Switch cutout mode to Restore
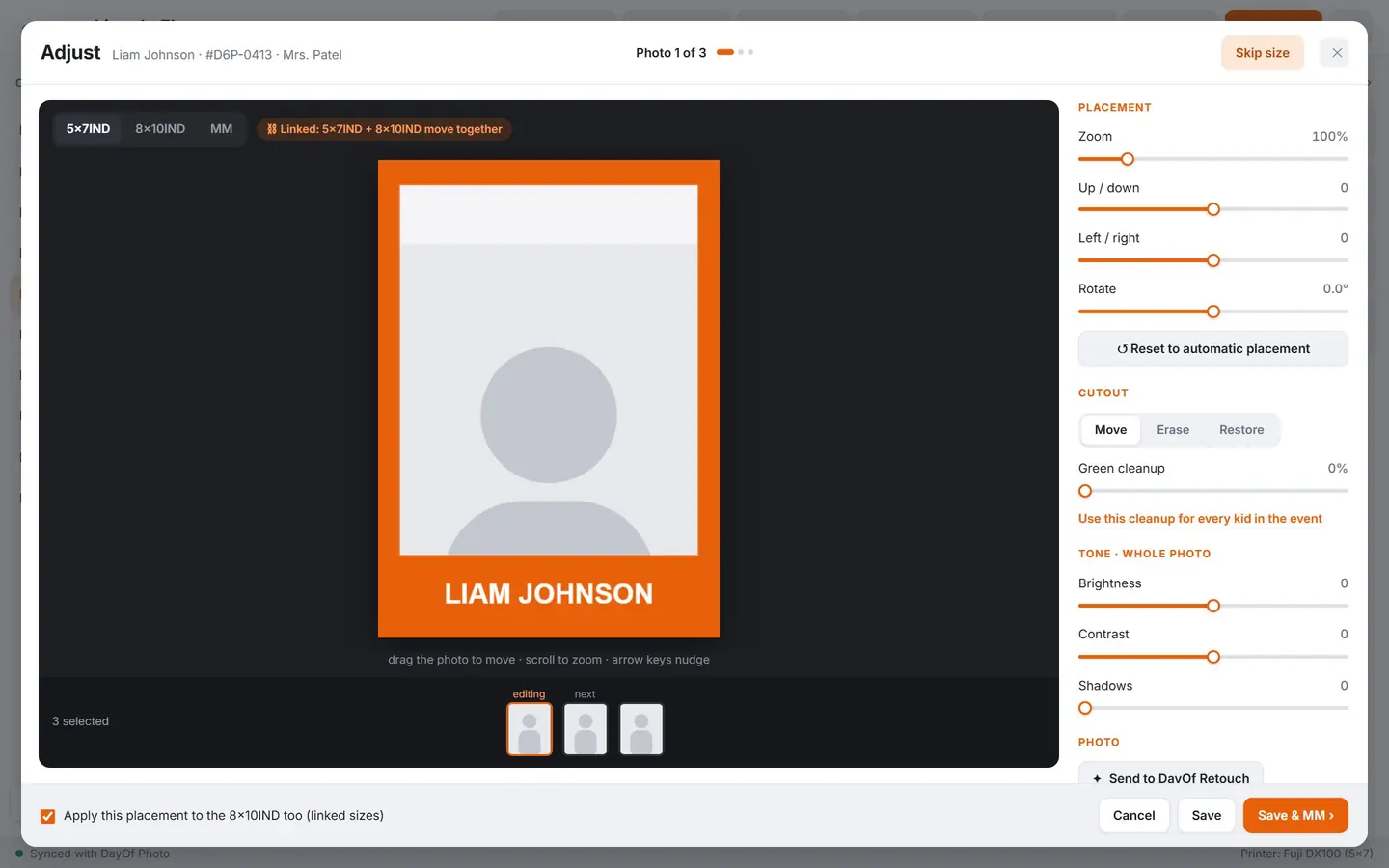 click(x=1241, y=430)
